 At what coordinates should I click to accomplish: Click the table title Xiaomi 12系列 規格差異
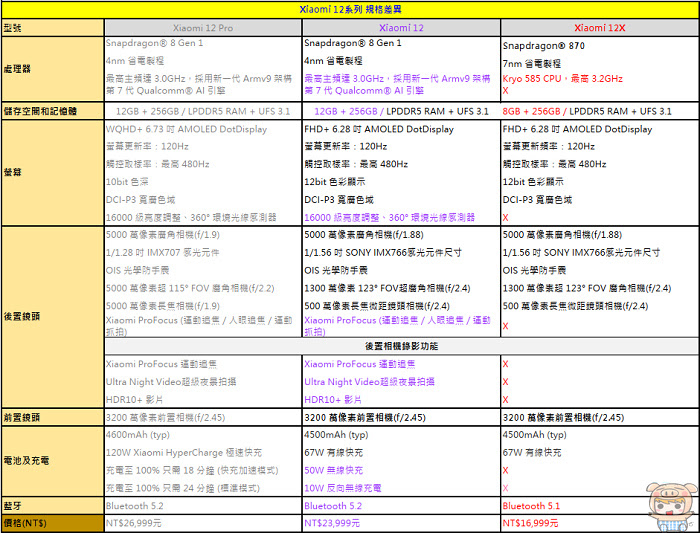tap(350, 9)
